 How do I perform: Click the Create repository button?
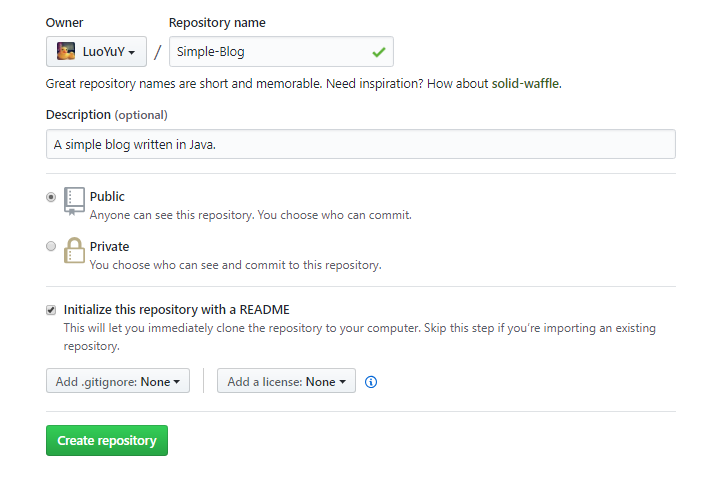(x=107, y=440)
